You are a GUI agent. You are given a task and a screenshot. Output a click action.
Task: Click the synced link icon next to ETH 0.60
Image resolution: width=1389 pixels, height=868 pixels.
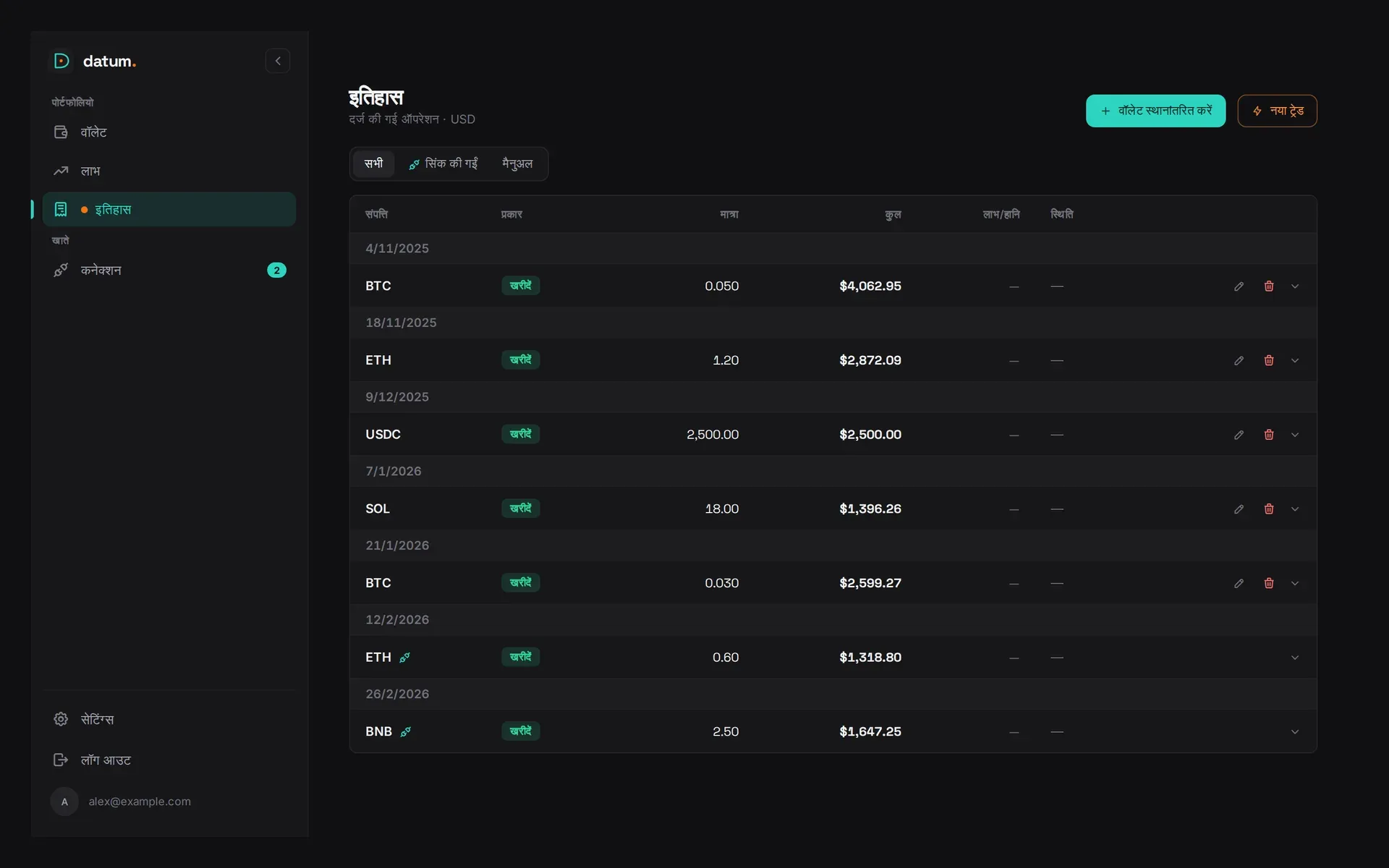coord(405,658)
